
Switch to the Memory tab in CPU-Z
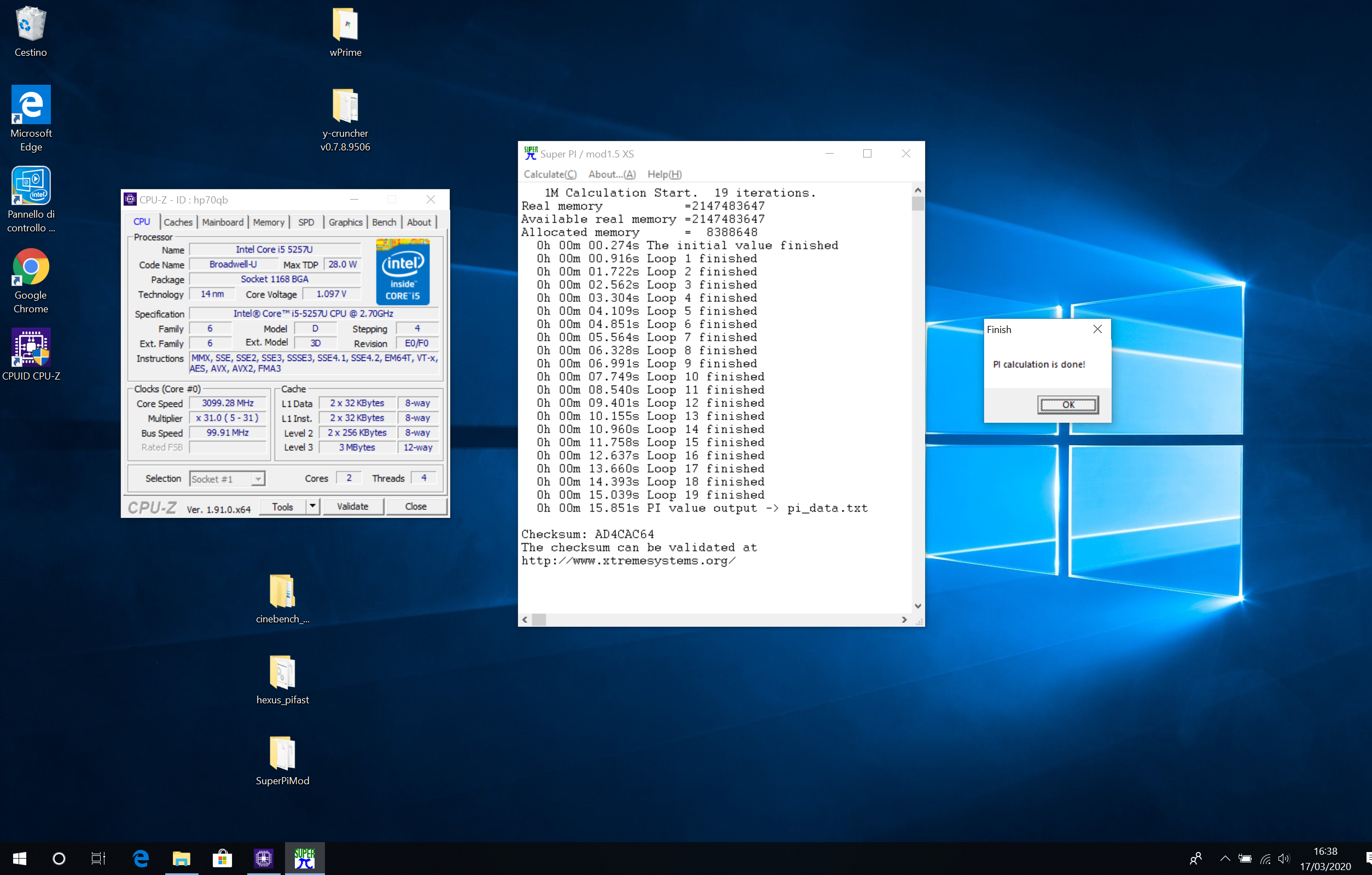tap(269, 222)
